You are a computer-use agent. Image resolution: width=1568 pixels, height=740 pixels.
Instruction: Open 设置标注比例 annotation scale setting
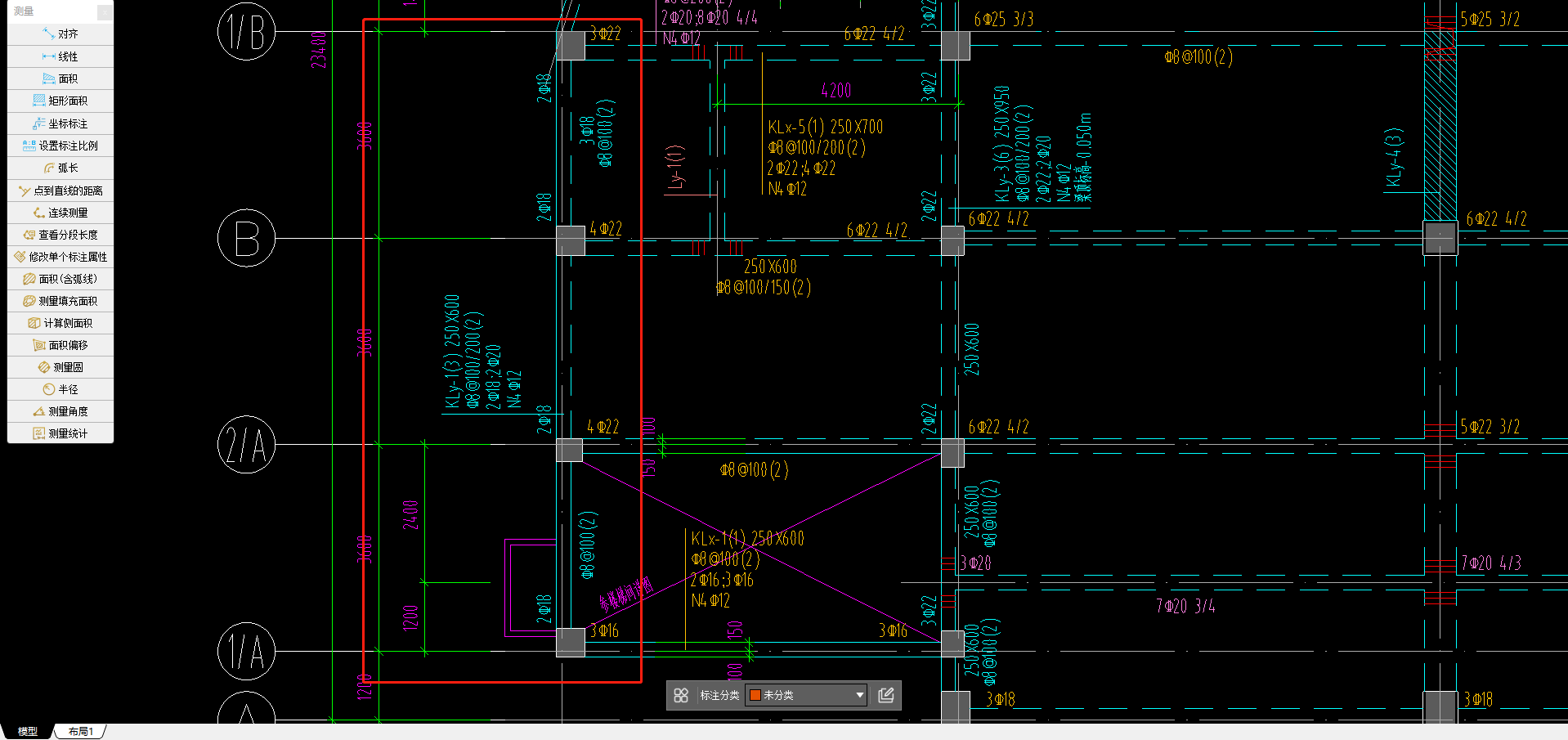60,146
